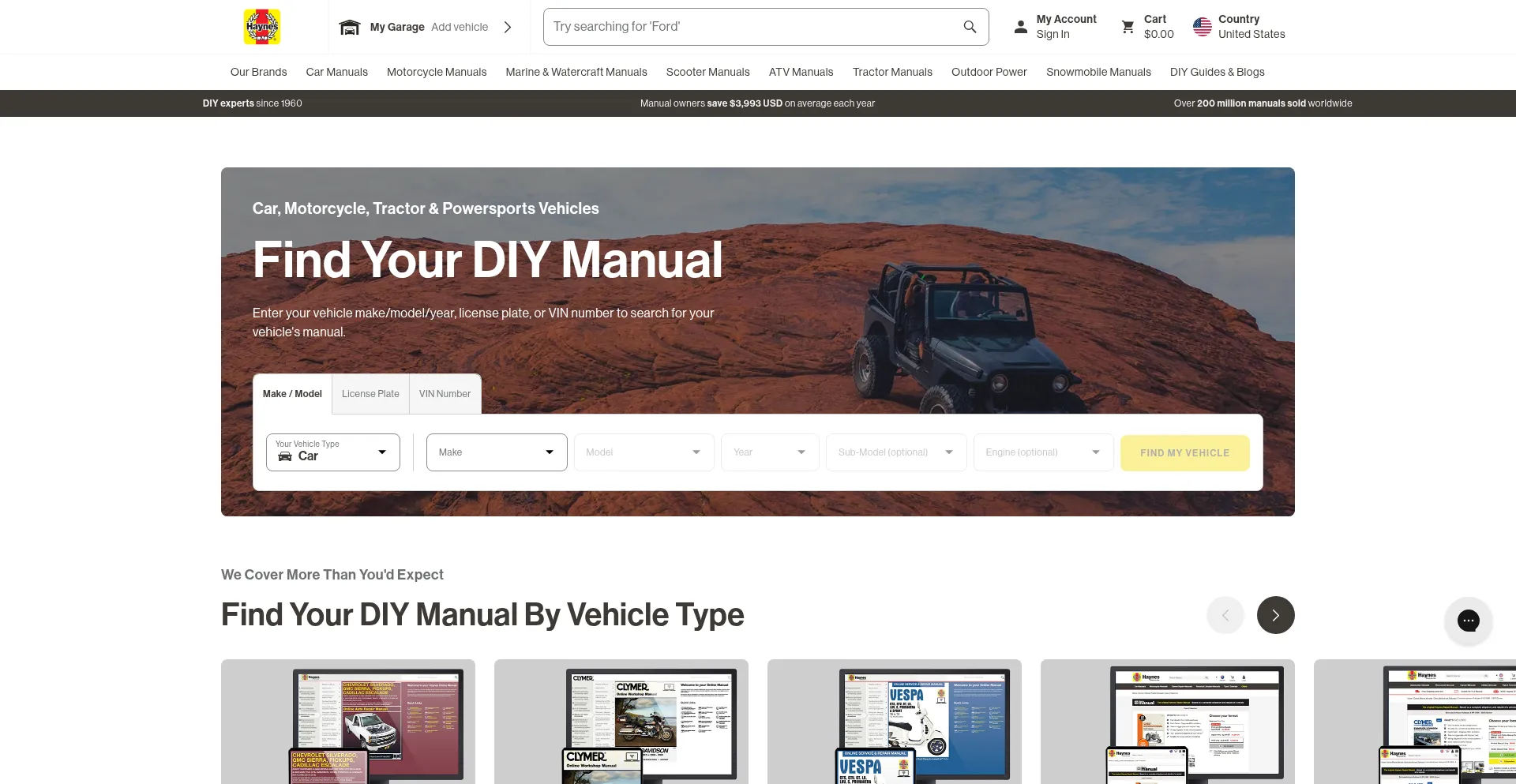Select the United States flag icon
The width and height of the screenshot is (1516, 784).
click(x=1202, y=27)
